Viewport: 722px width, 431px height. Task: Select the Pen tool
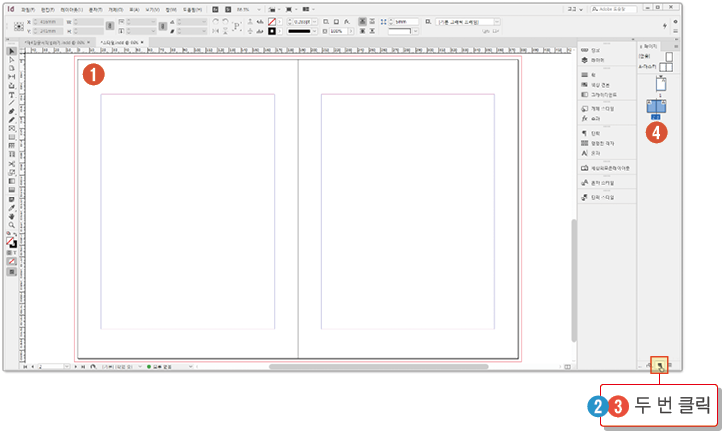tap(12, 112)
